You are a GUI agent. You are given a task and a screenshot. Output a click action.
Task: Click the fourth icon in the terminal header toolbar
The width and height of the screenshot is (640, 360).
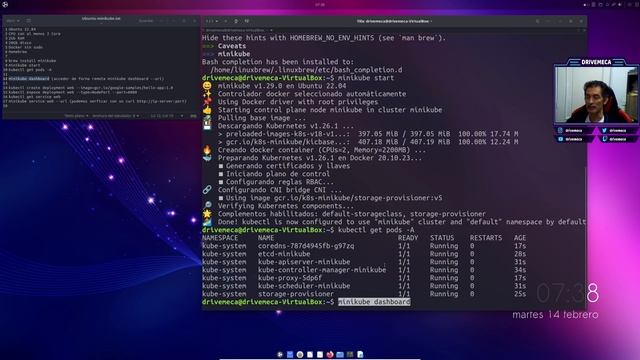(247, 21)
